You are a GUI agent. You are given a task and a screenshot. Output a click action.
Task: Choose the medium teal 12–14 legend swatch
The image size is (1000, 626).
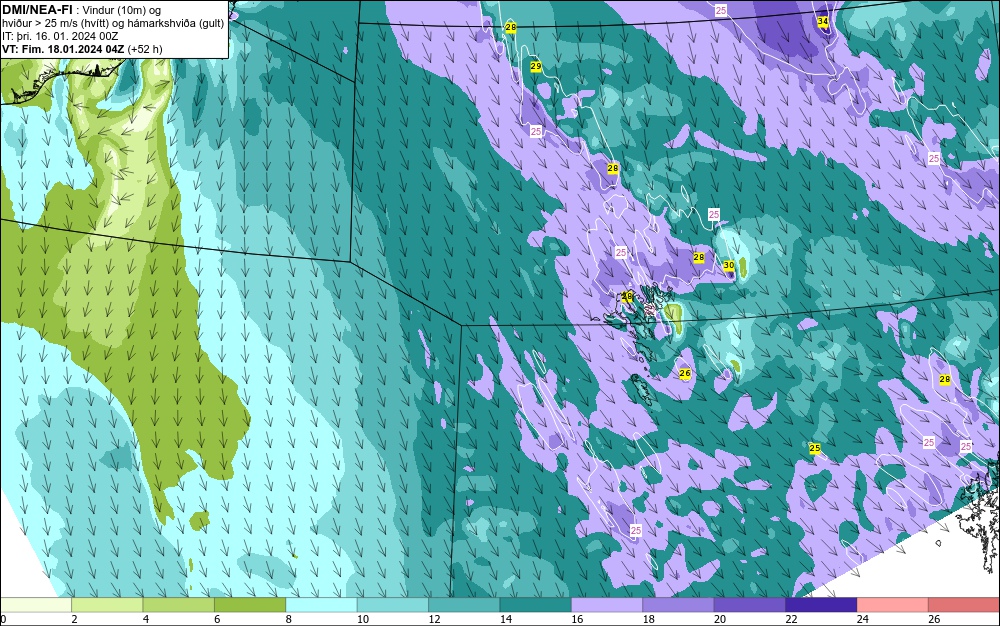point(464,605)
